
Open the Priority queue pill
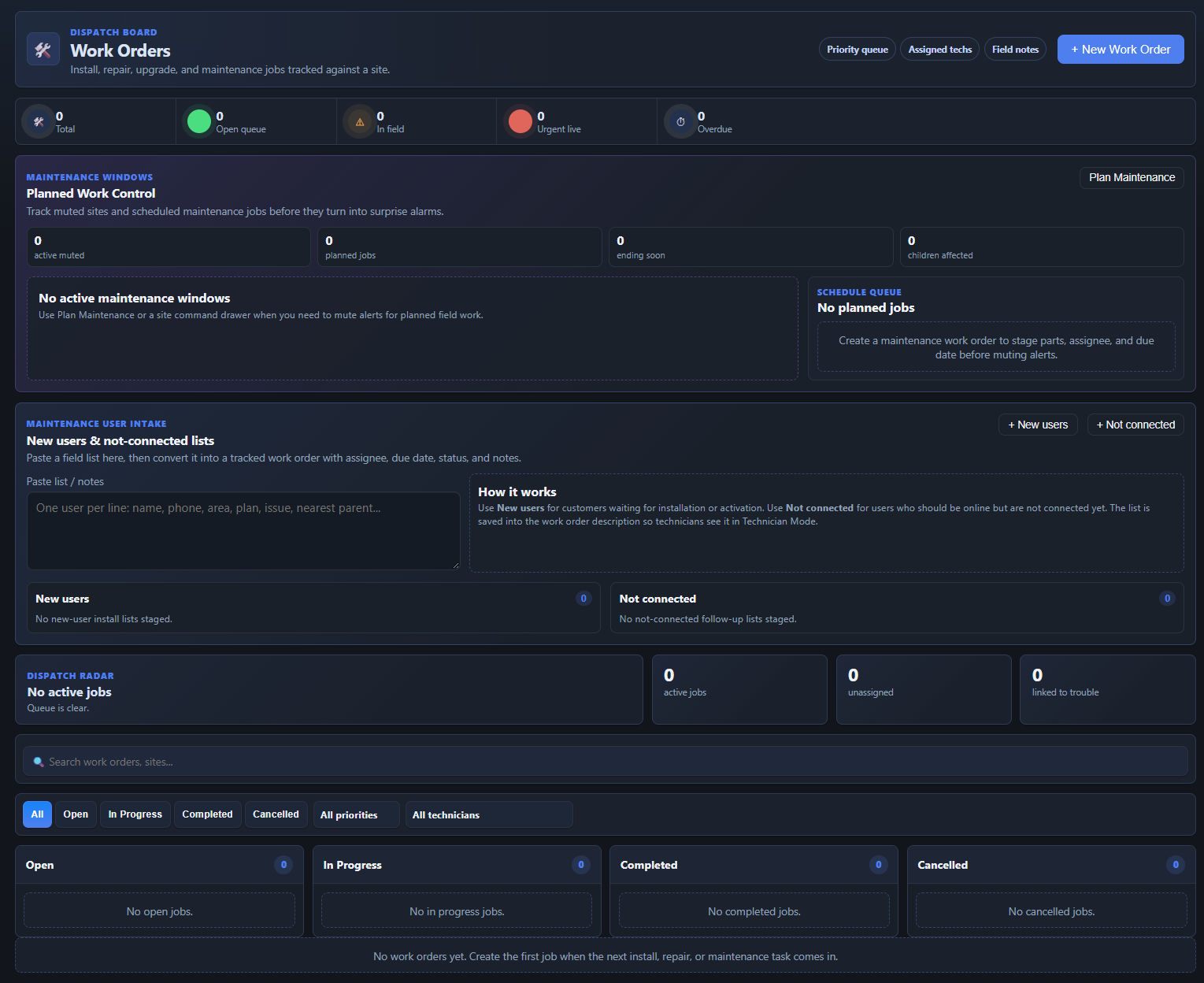pyautogui.click(x=858, y=49)
